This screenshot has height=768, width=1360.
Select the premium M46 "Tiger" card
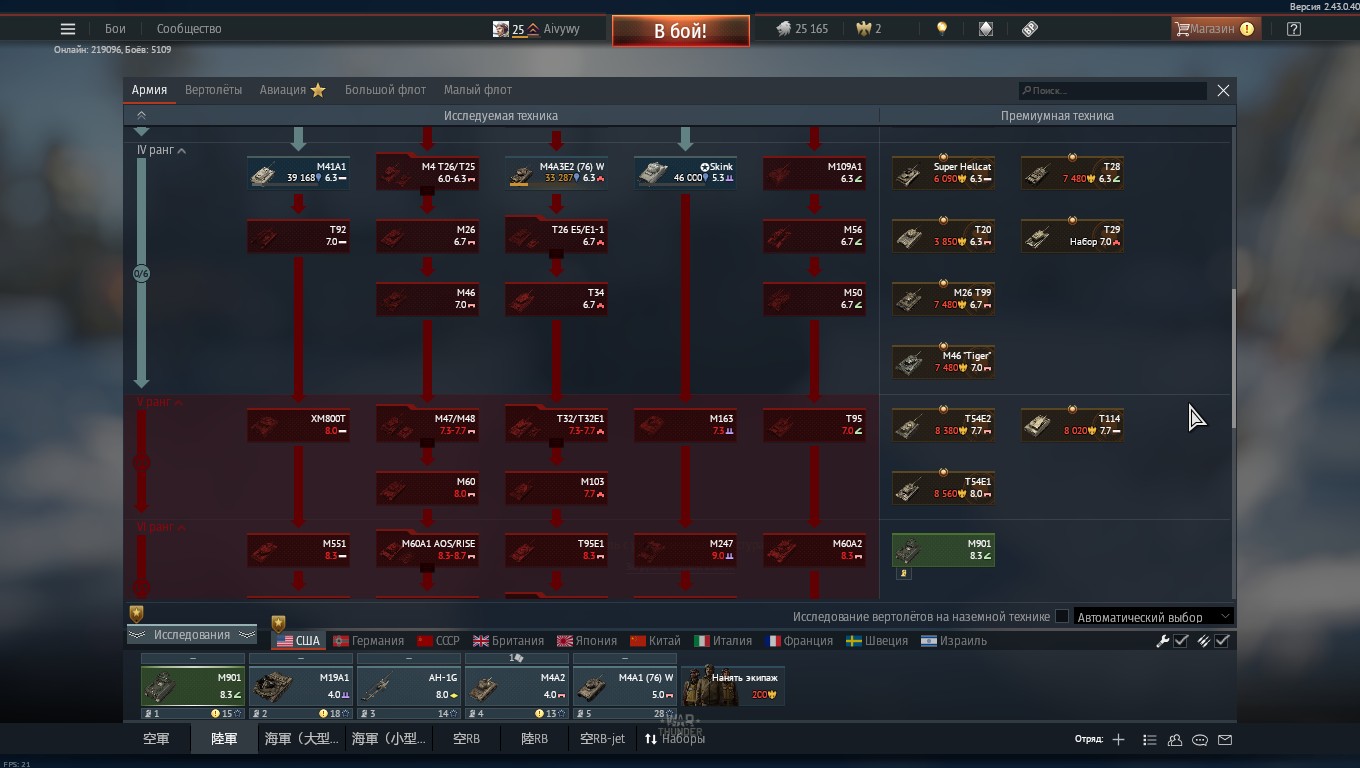943,362
